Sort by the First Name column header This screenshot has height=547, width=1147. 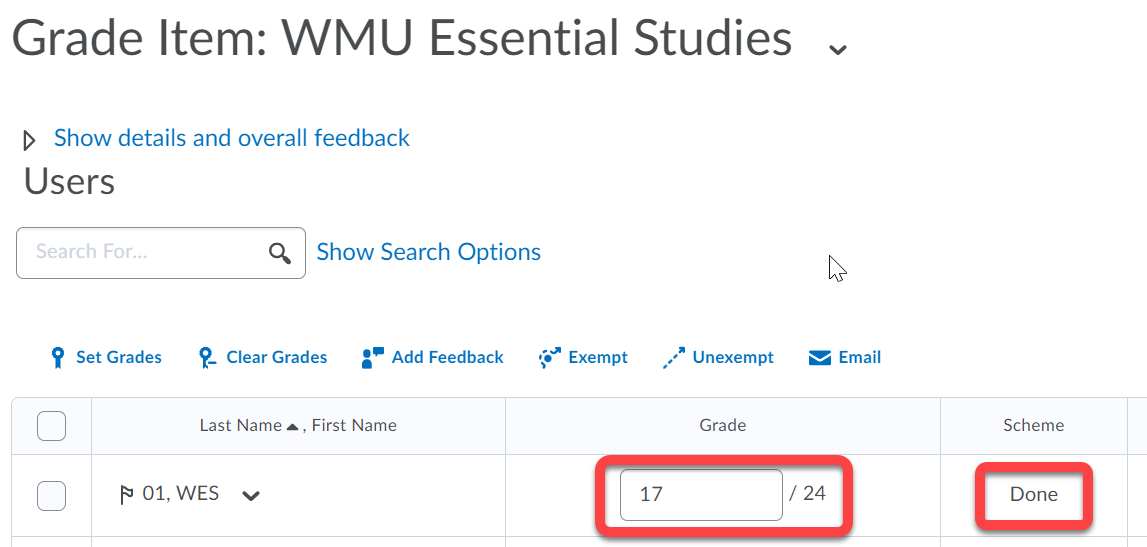(x=354, y=425)
